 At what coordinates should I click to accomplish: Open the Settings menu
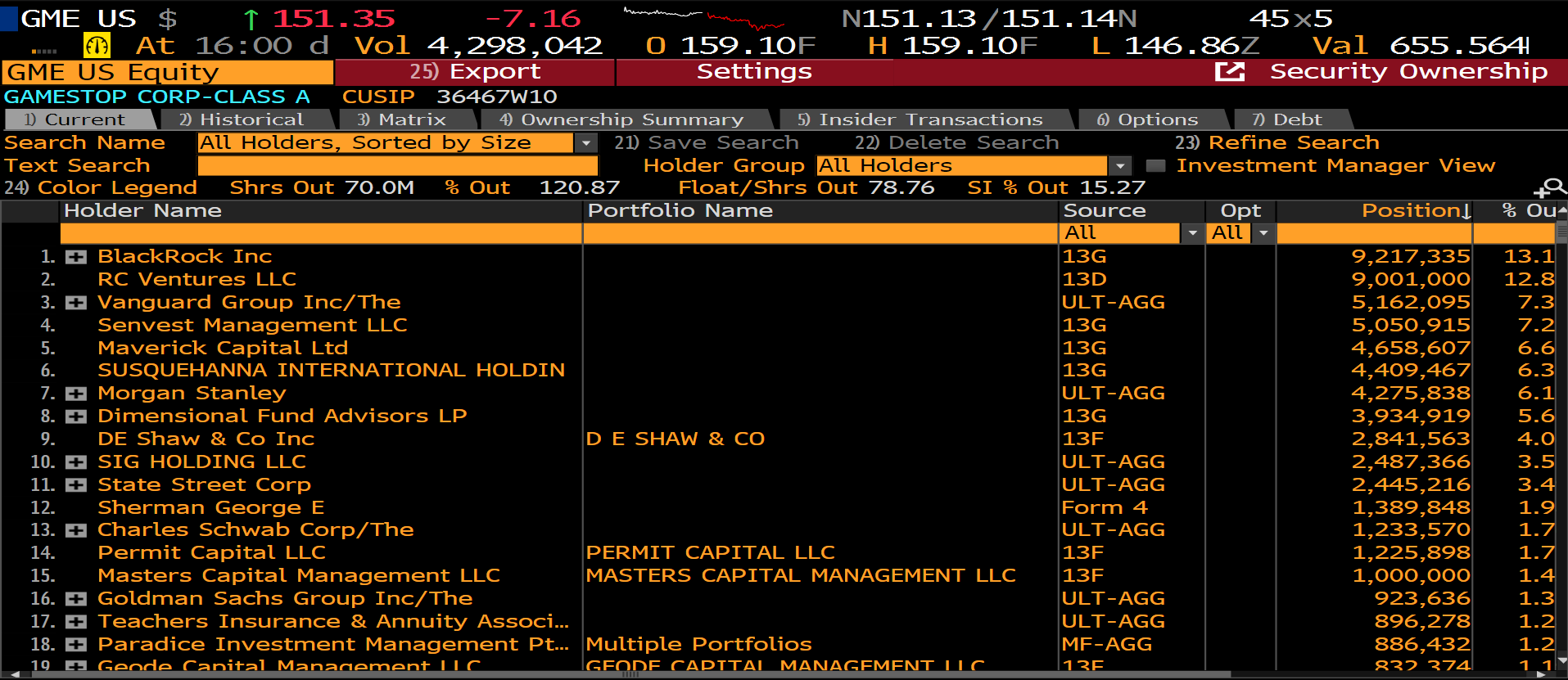click(x=754, y=72)
